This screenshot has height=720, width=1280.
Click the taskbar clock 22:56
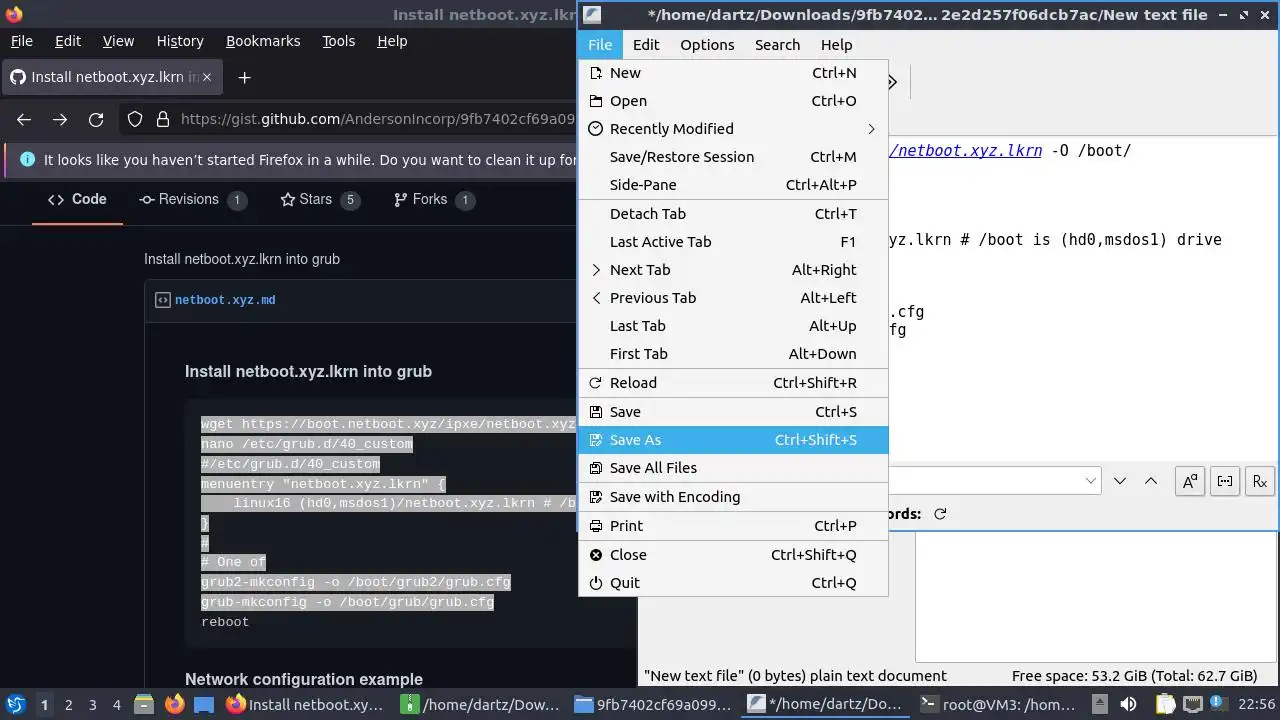[x=1256, y=704]
